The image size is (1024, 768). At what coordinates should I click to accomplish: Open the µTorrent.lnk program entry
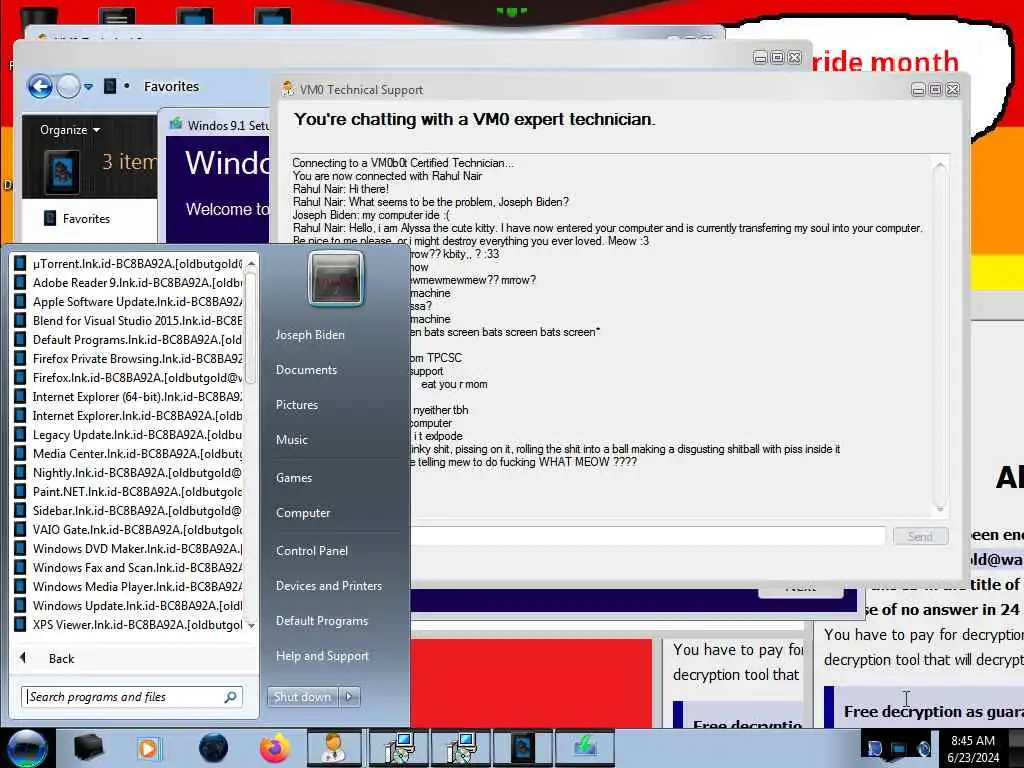(x=128, y=264)
